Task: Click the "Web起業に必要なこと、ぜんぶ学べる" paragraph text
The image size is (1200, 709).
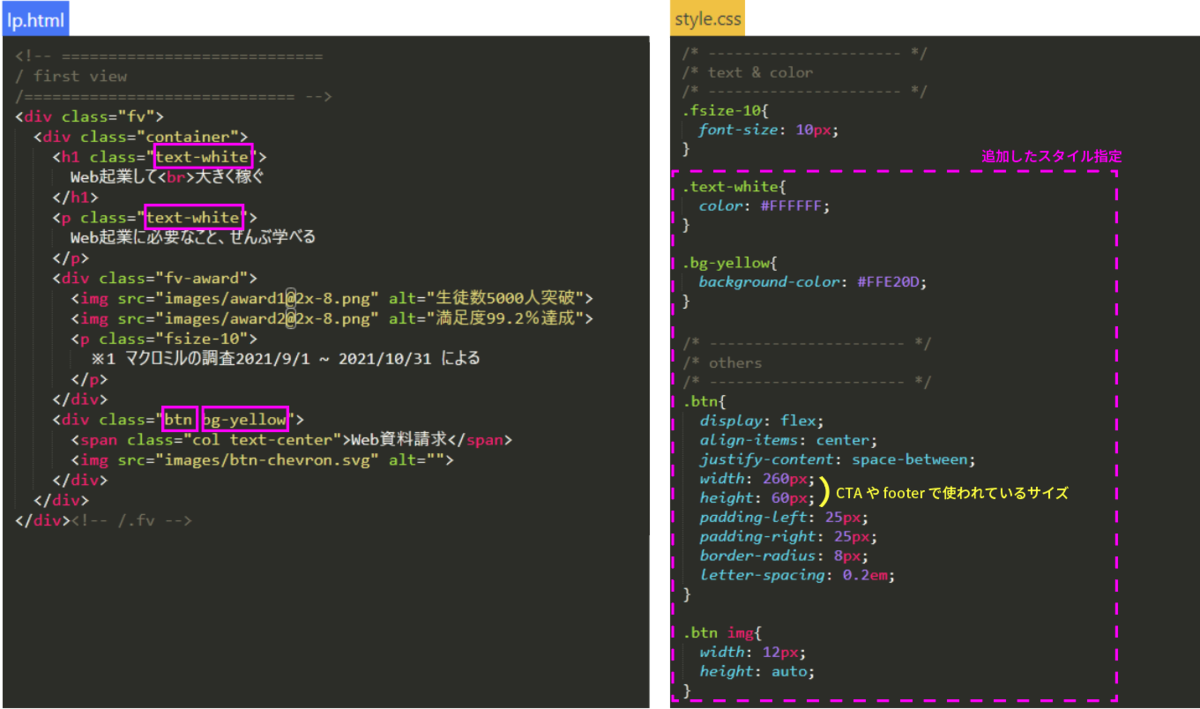Action: pos(192,237)
